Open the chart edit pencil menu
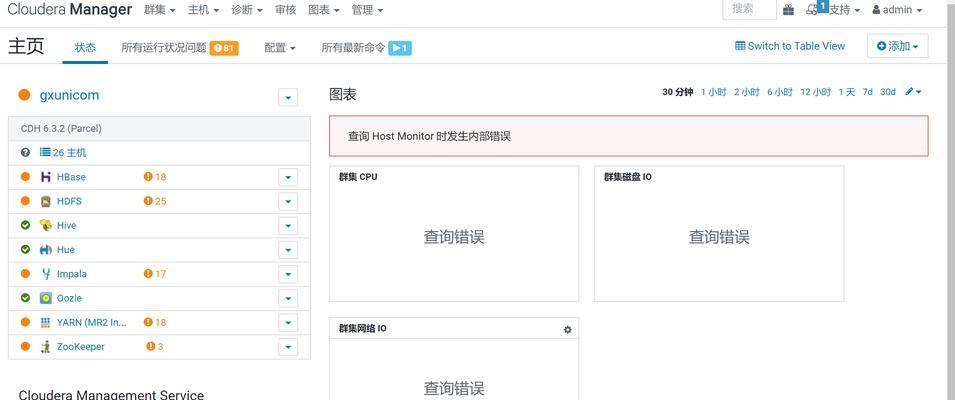The width and height of the screenshot is (955, 400). click(913, 92)
